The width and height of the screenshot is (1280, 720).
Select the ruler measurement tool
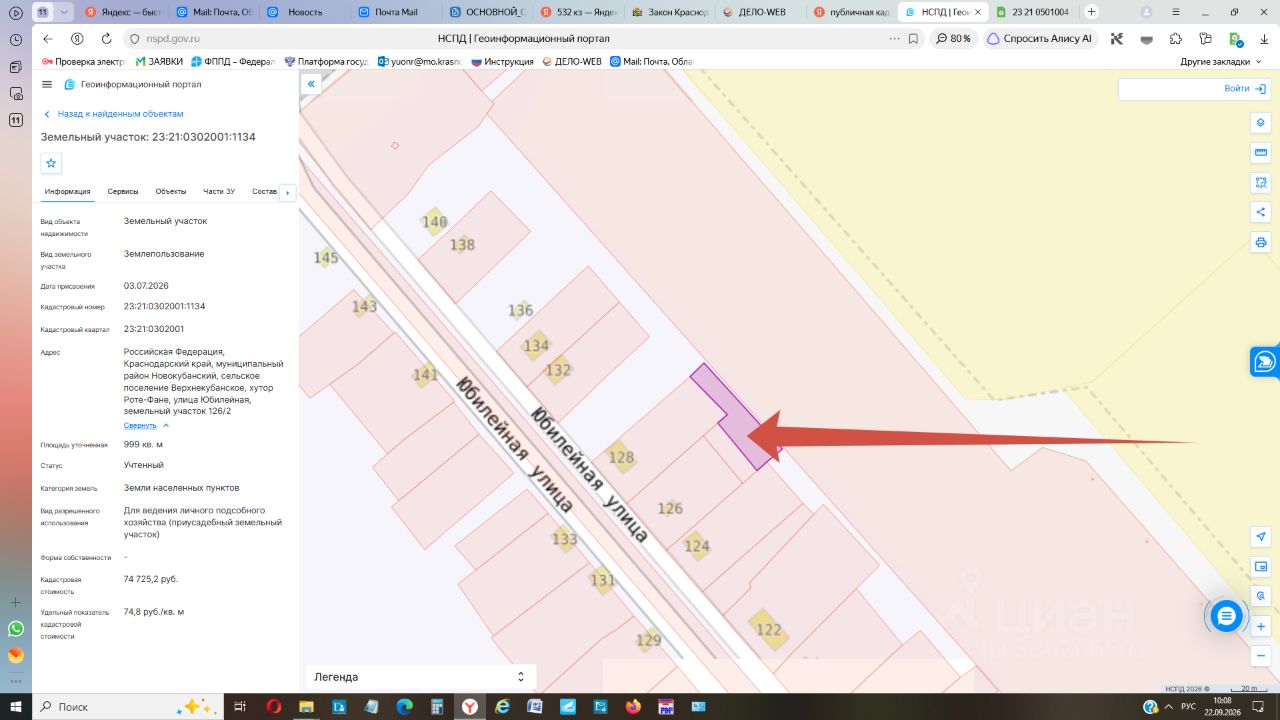pyautogui.click(x=1261, y=152)
